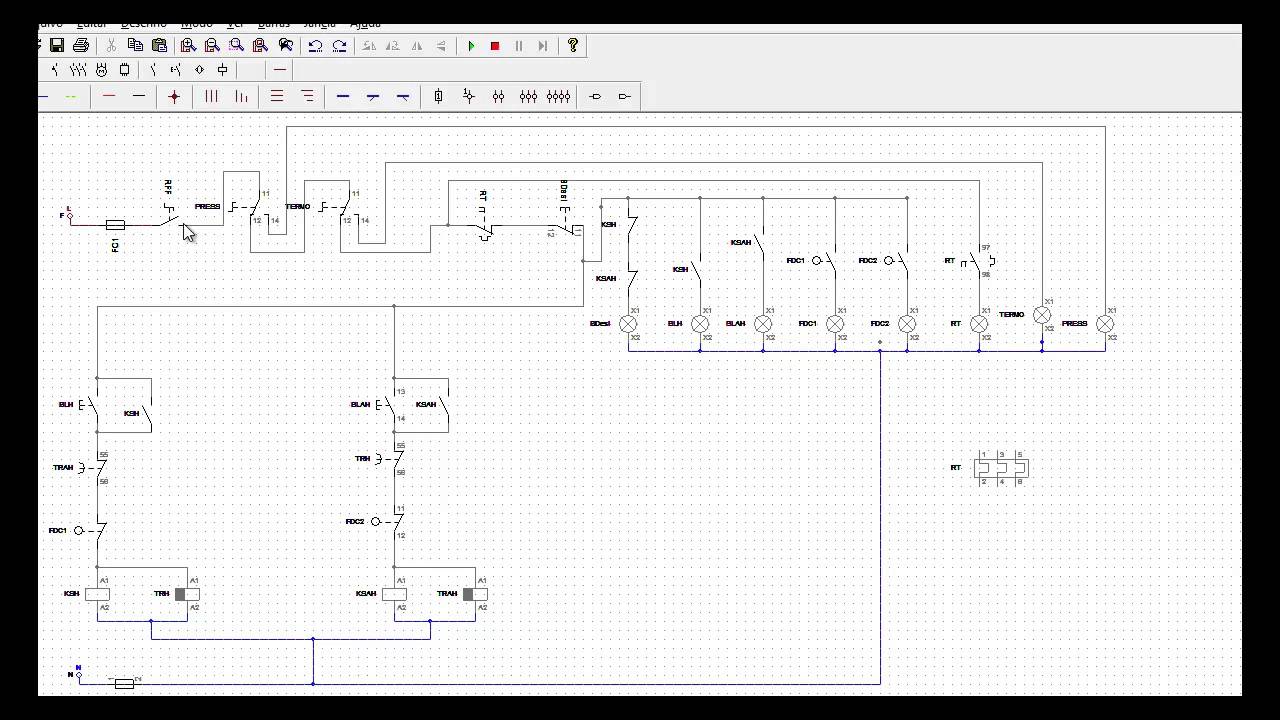
Task: Click the FDC1 limit switch contact above KSH coil
Action: coord(90,531)
